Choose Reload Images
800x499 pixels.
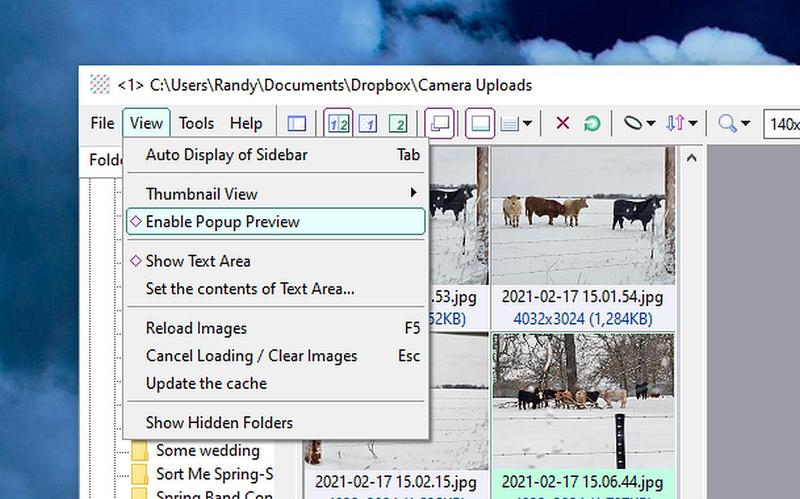click(x=276, y=328)
